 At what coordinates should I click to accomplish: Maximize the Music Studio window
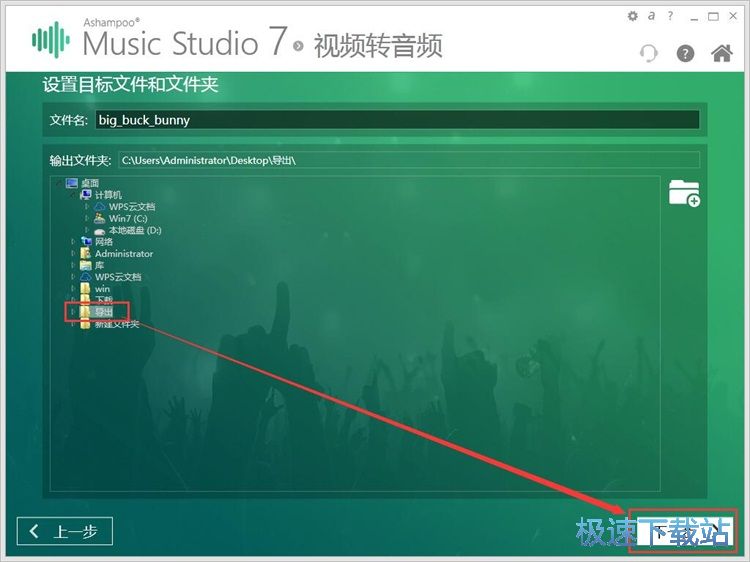pyautogui.click(x=713, y=16)
